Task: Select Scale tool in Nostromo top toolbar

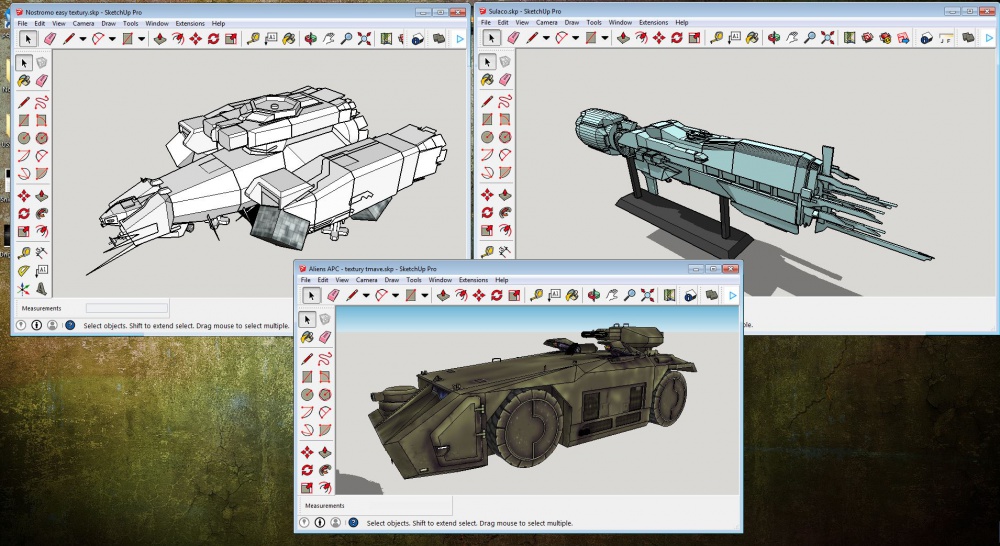Action: (231, 39)
